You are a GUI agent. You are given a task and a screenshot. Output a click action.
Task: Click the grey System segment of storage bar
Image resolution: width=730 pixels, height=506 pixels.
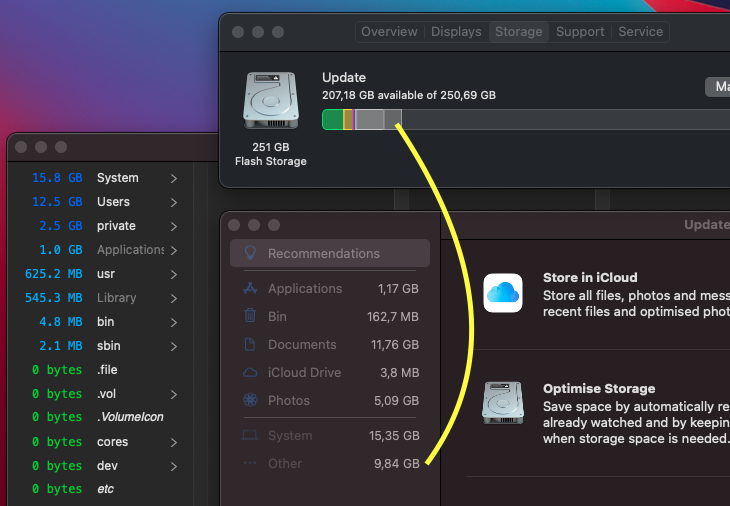tap(370, 120)
